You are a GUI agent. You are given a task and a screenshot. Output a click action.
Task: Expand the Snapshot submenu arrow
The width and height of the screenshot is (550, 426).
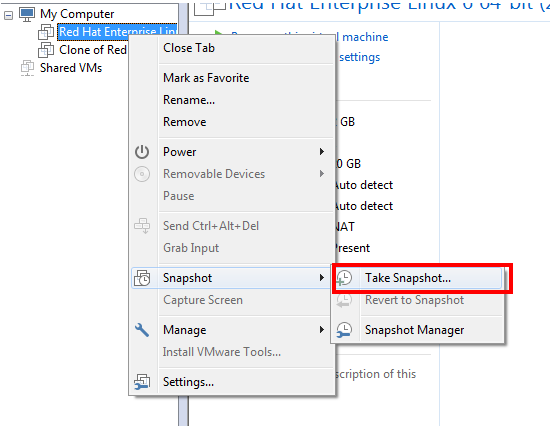point(322,278)
